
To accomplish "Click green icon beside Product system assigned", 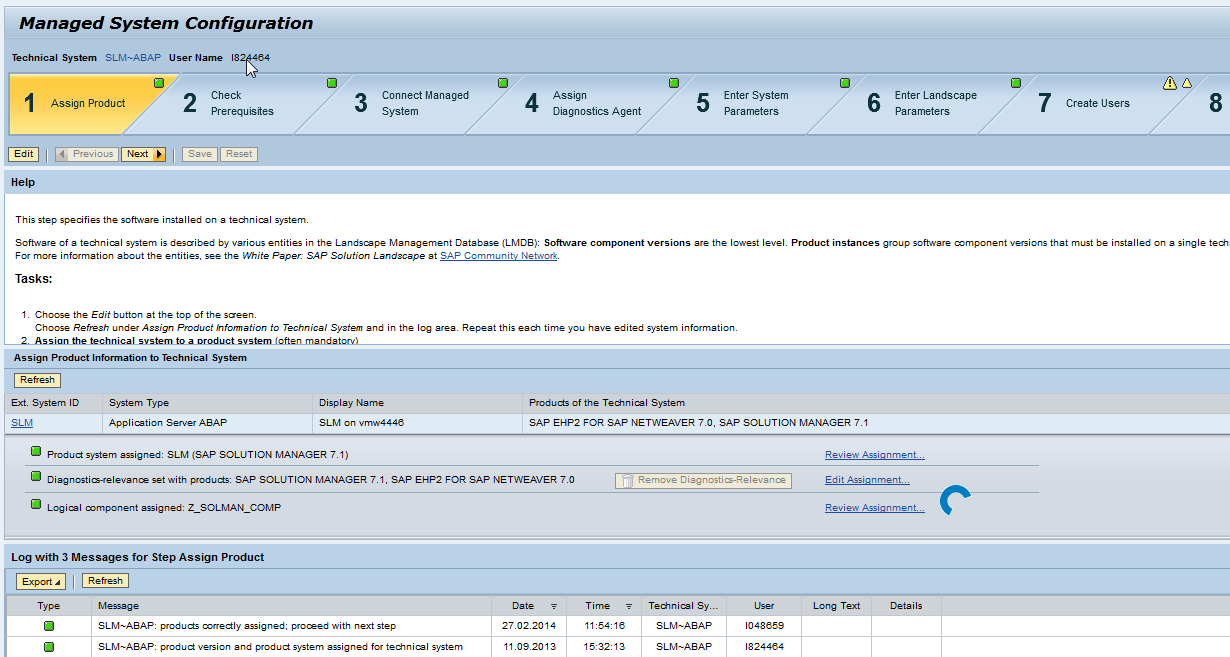I will [36, 452].
